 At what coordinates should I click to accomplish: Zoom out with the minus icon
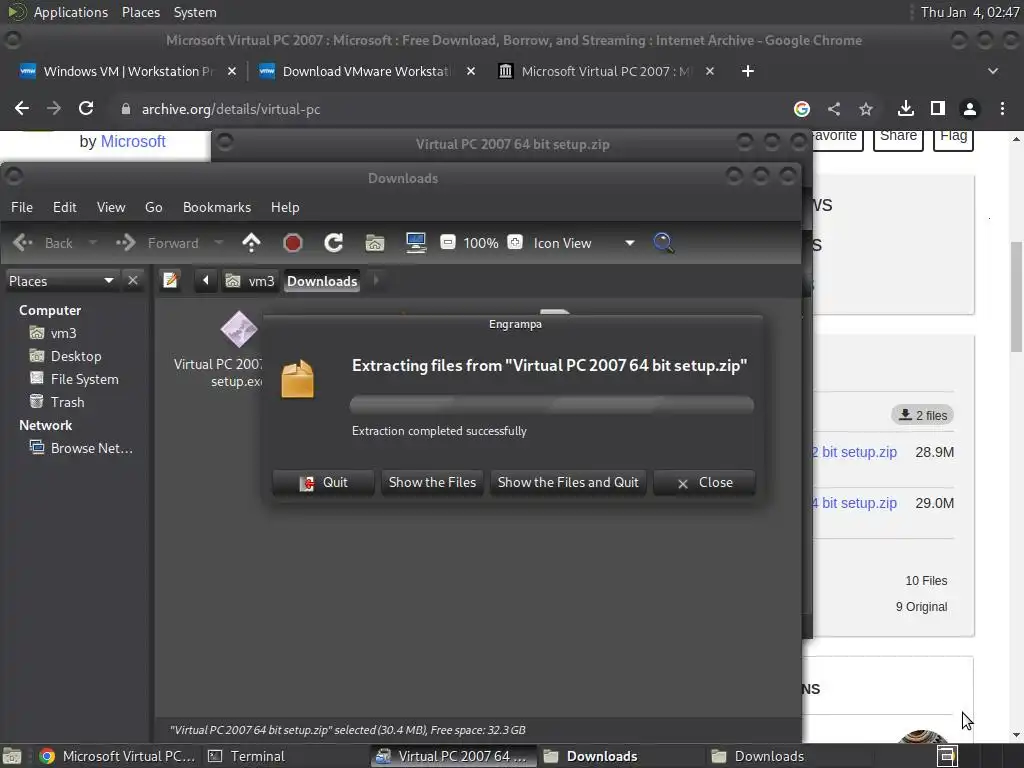pos(447,242)
